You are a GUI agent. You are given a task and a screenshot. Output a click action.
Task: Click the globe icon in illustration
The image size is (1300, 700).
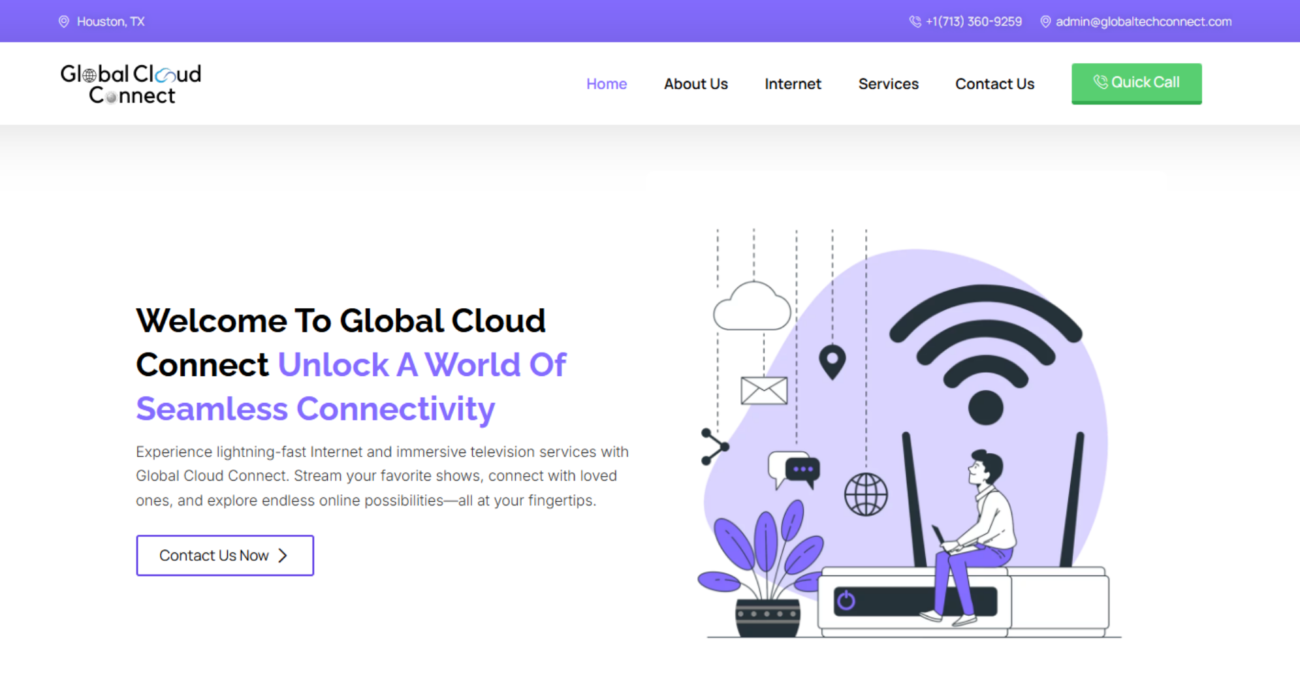(866, 494)
